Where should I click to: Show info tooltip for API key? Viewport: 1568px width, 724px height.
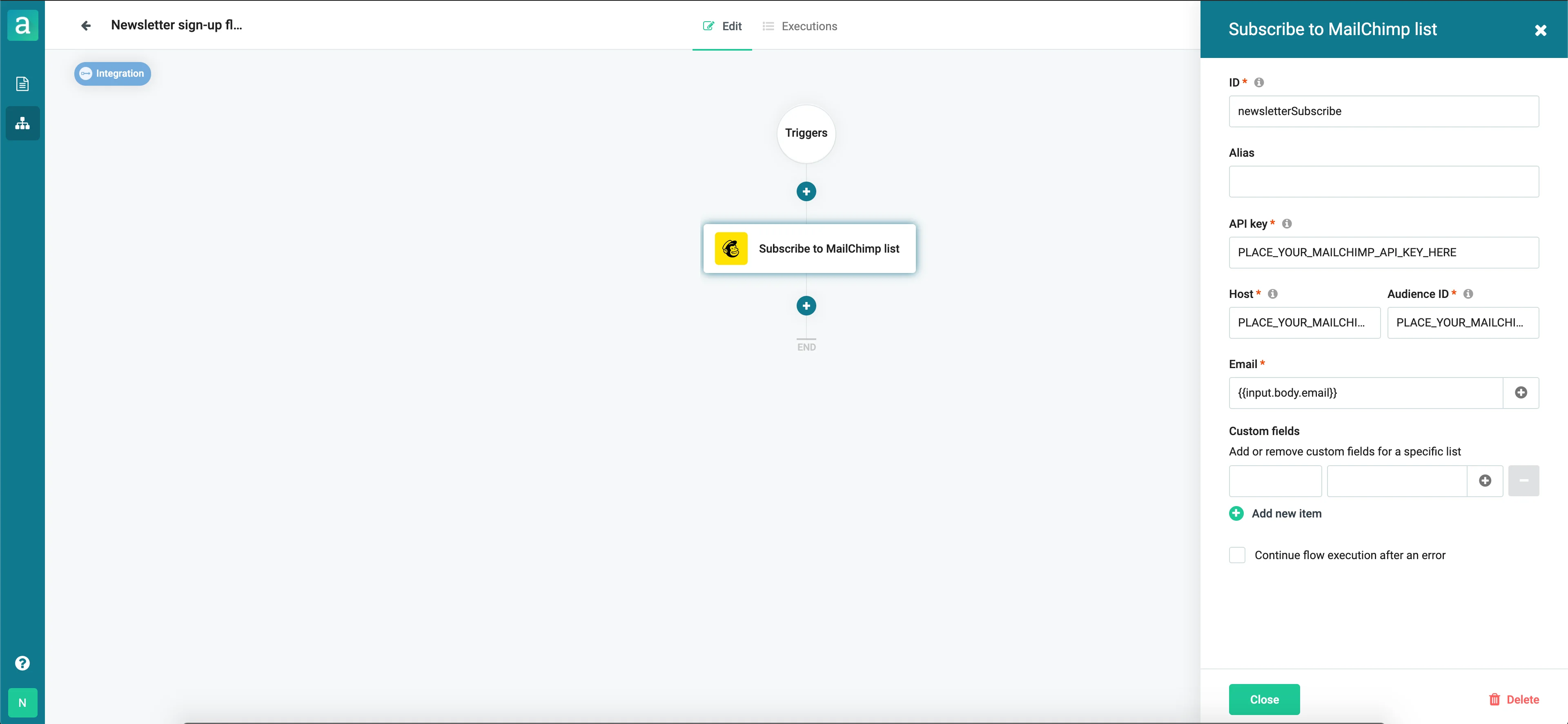pyautogui.click(x=1287, y=224)
